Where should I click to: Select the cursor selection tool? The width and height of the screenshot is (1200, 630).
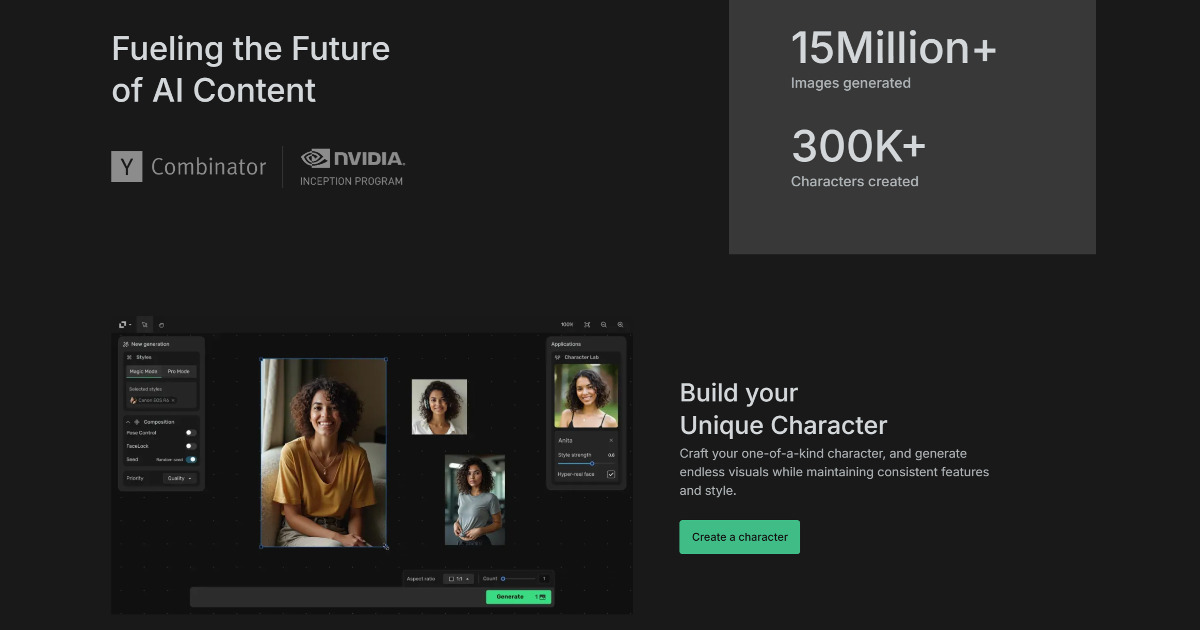(x=144, y=324)
